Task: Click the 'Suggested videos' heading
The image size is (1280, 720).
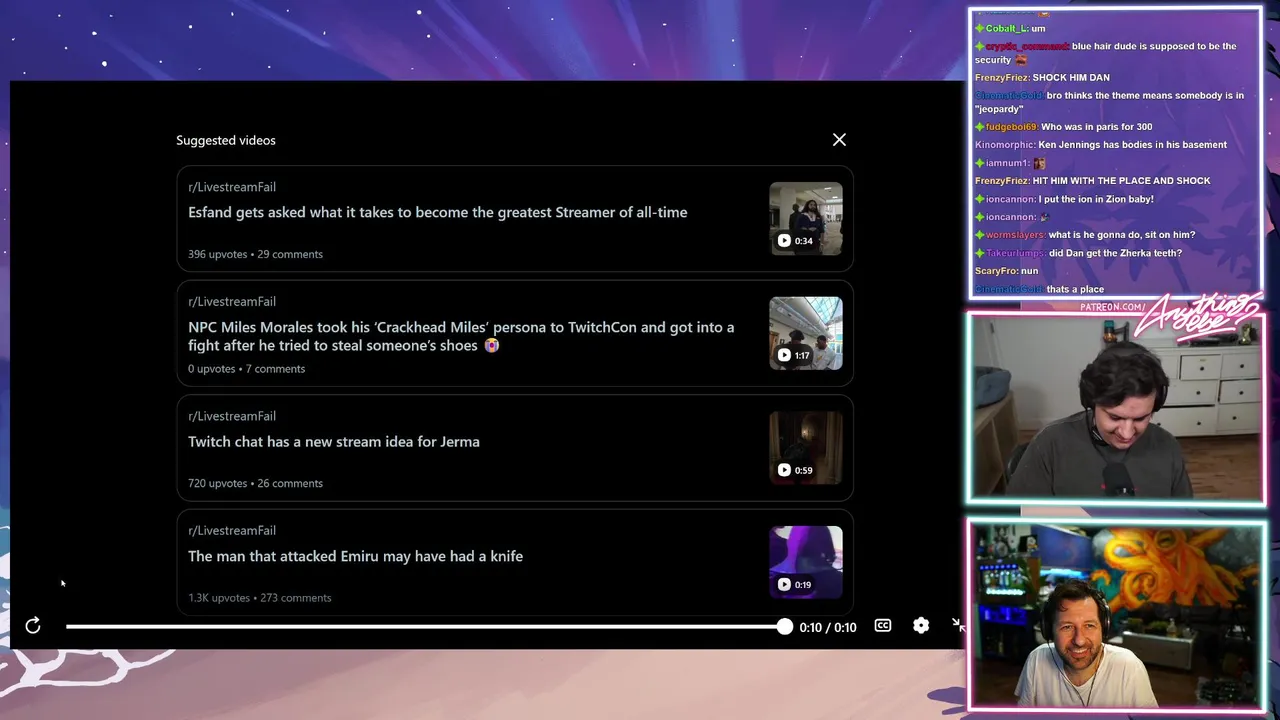Action: point(226,140)
